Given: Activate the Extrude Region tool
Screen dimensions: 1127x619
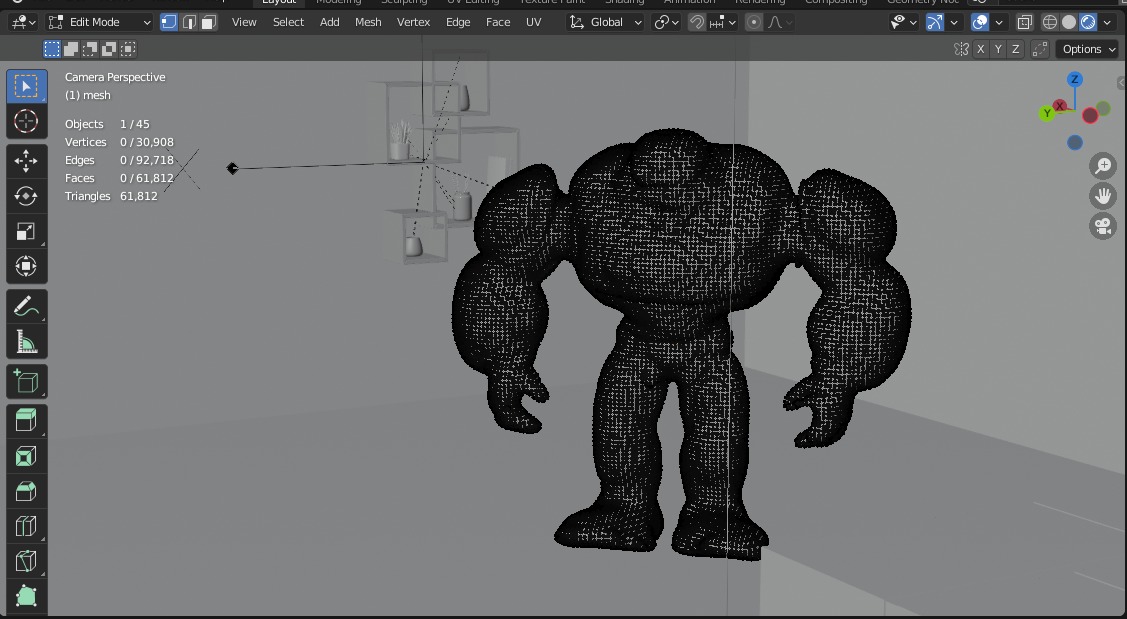Looking at the screenshot, I should pos(27,421).
